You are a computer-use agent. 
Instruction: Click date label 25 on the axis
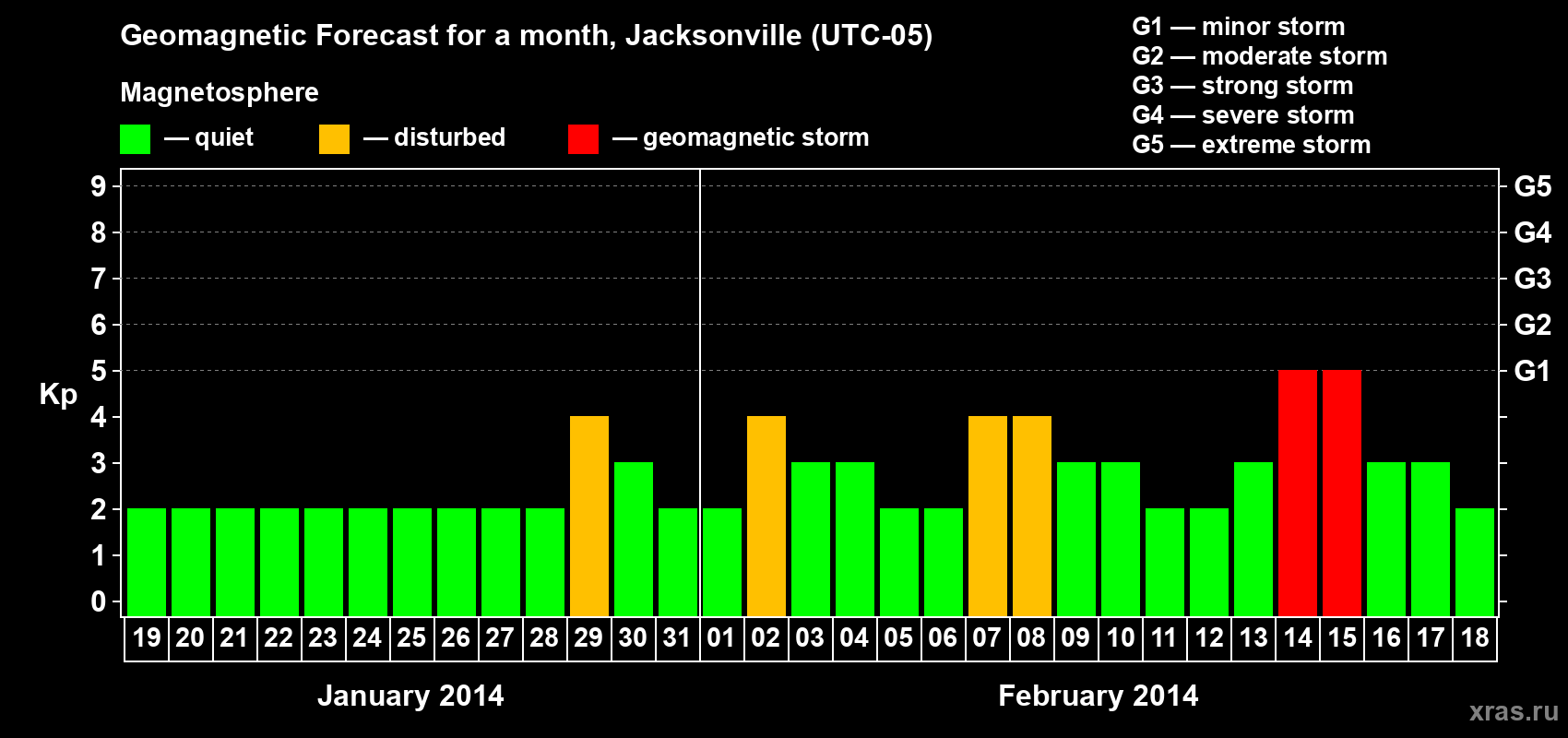tap(411, 637)
